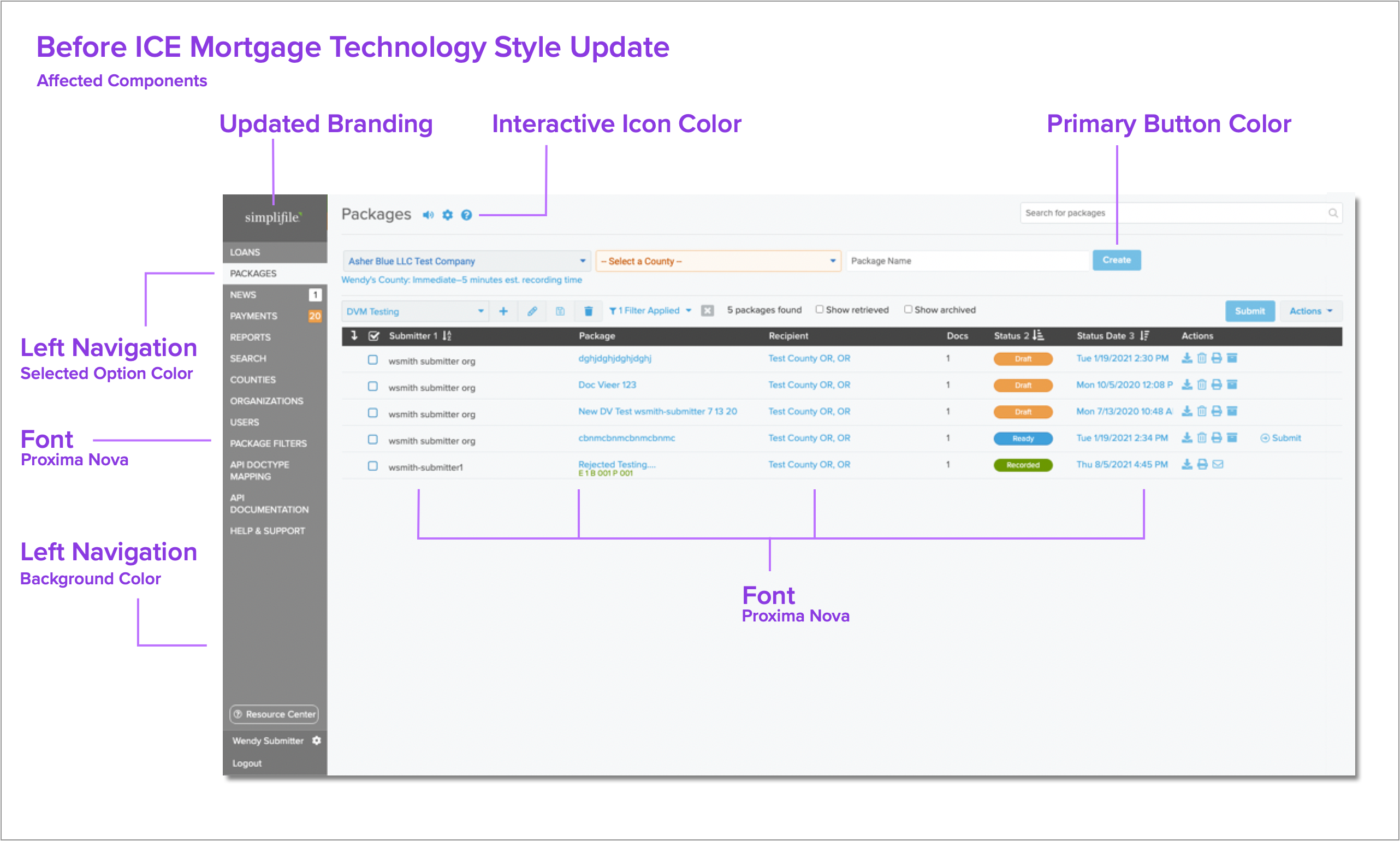Viewport: 1400px width, 841px height.
Task: Open the Resource Center button
Action: click(x=274, y=714)
